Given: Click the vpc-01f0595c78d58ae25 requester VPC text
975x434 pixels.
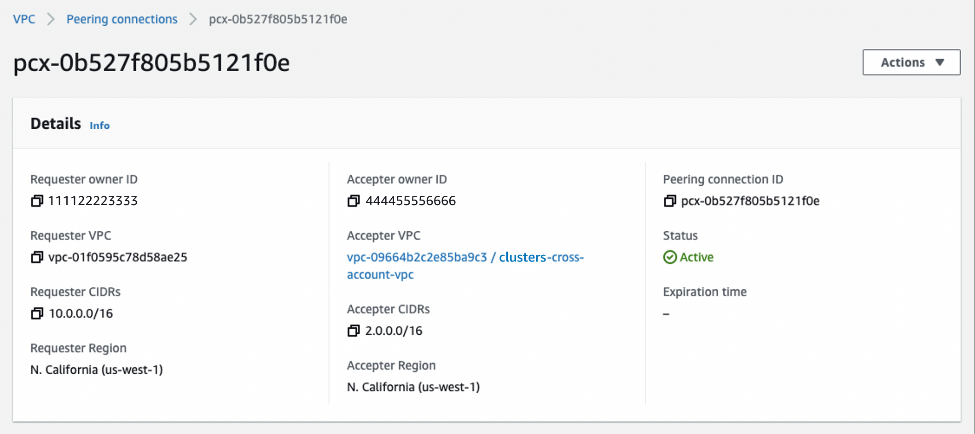Looking at the screenshot, I should [x=118, y=257].
